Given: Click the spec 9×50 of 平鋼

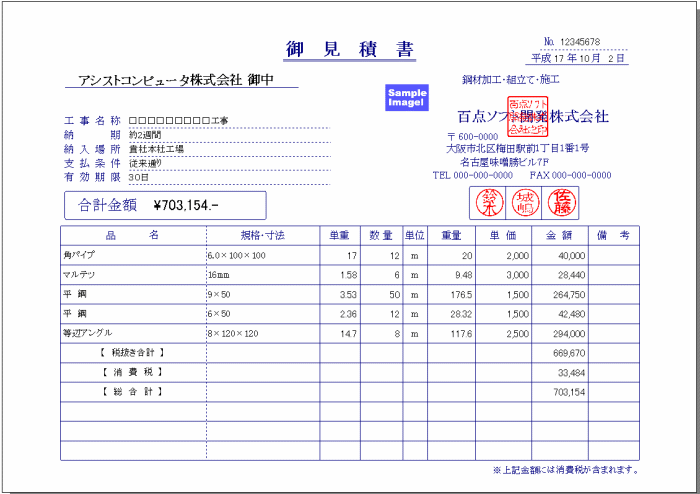Looking at the screenshot, I should (219, 295).
